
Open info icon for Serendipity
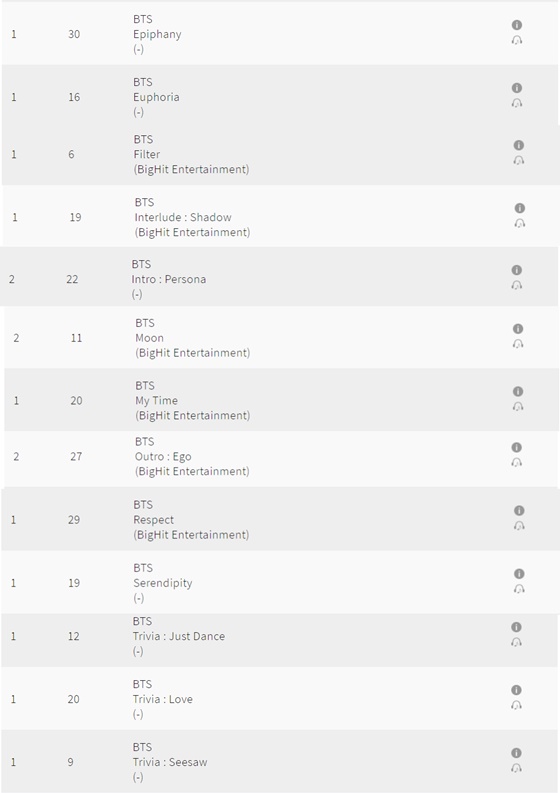point(519,574)
